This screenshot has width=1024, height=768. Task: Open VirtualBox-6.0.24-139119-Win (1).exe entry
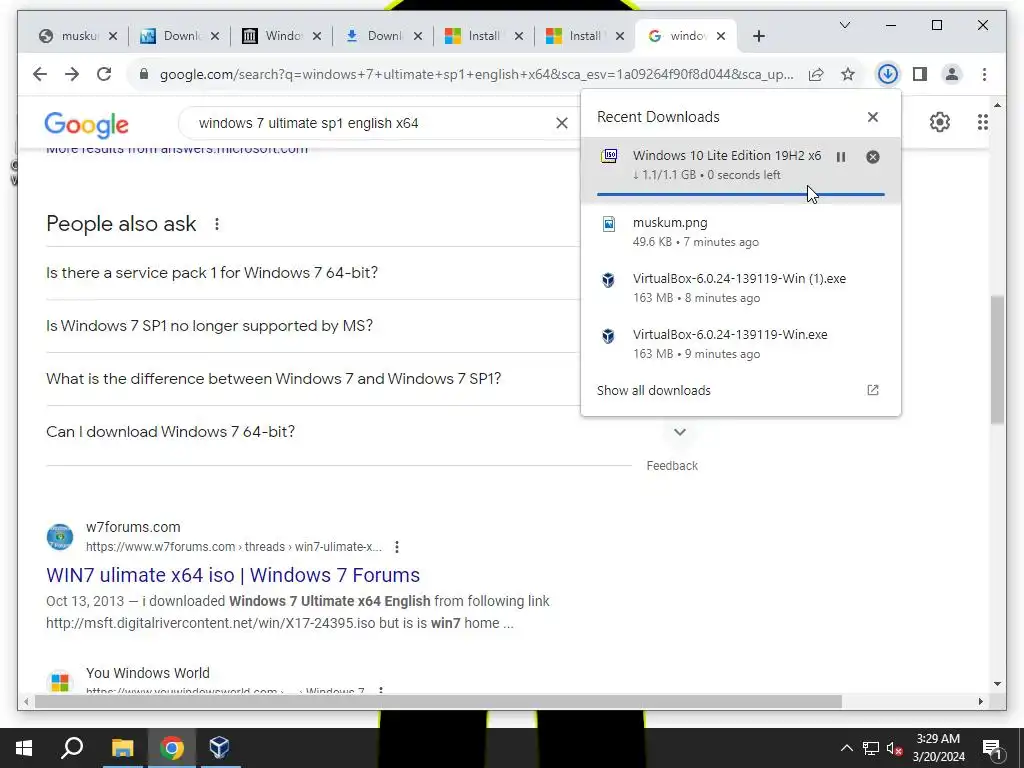741,288
